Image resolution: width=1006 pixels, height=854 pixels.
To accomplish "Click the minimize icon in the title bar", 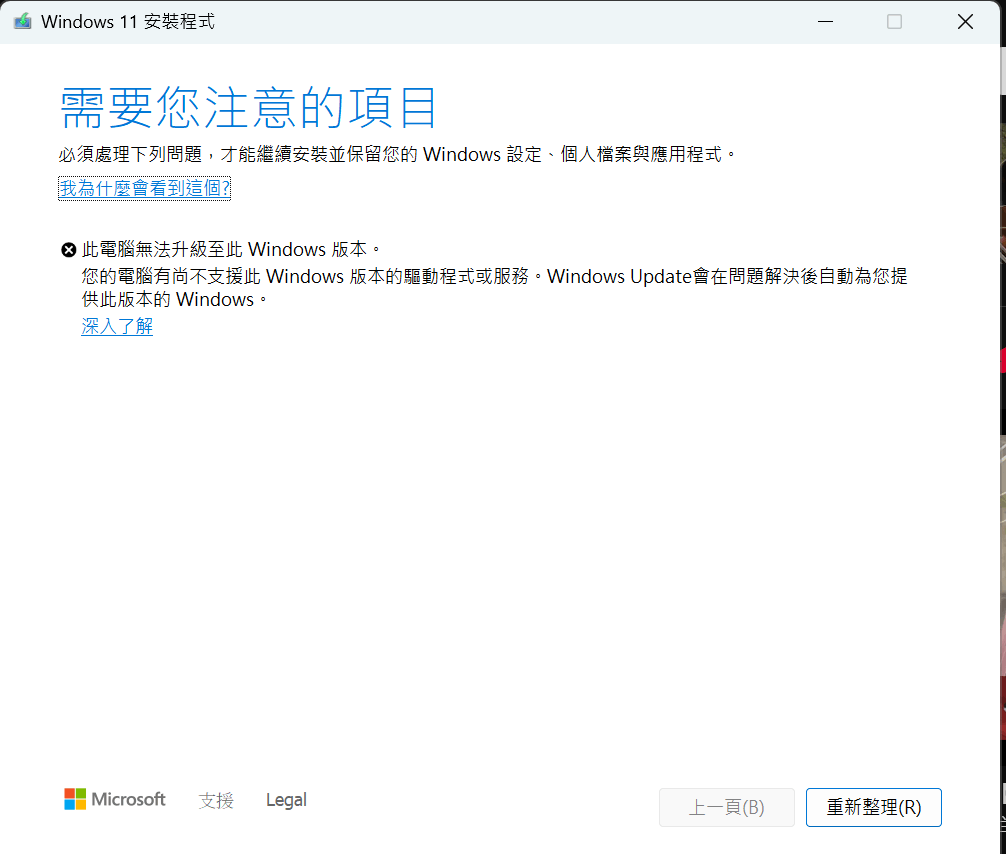I will click(824, 20).
